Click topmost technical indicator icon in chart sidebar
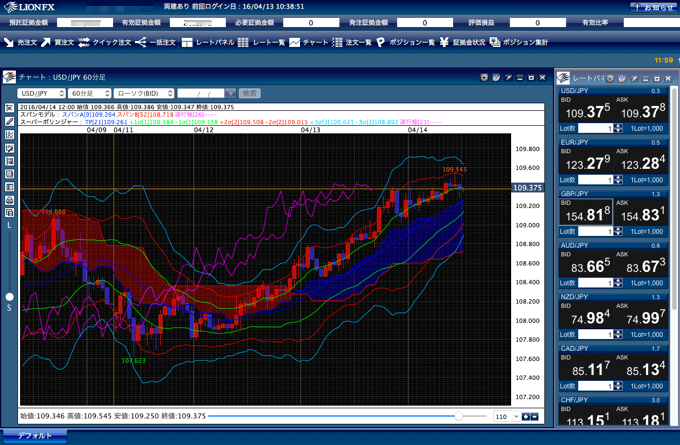 click(x=9, y=108)
